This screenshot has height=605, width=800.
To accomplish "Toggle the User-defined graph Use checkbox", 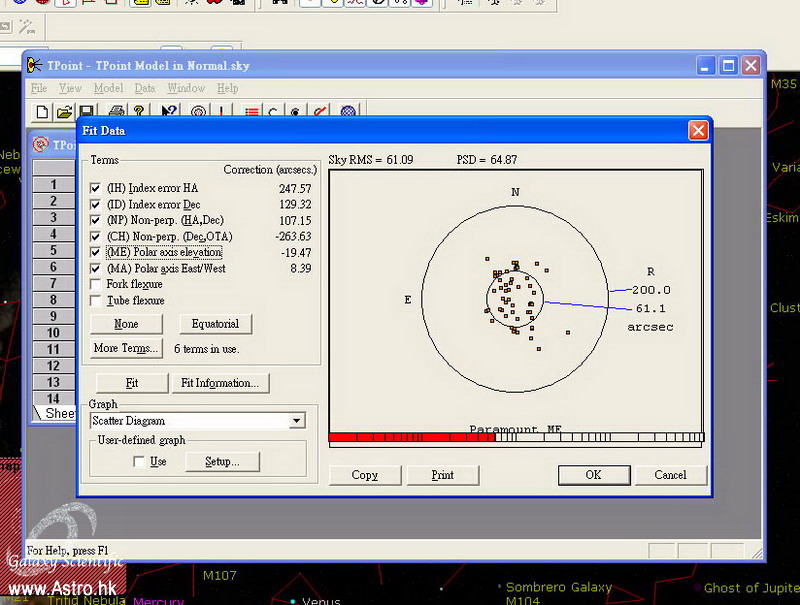I will (x=139, y=461).
